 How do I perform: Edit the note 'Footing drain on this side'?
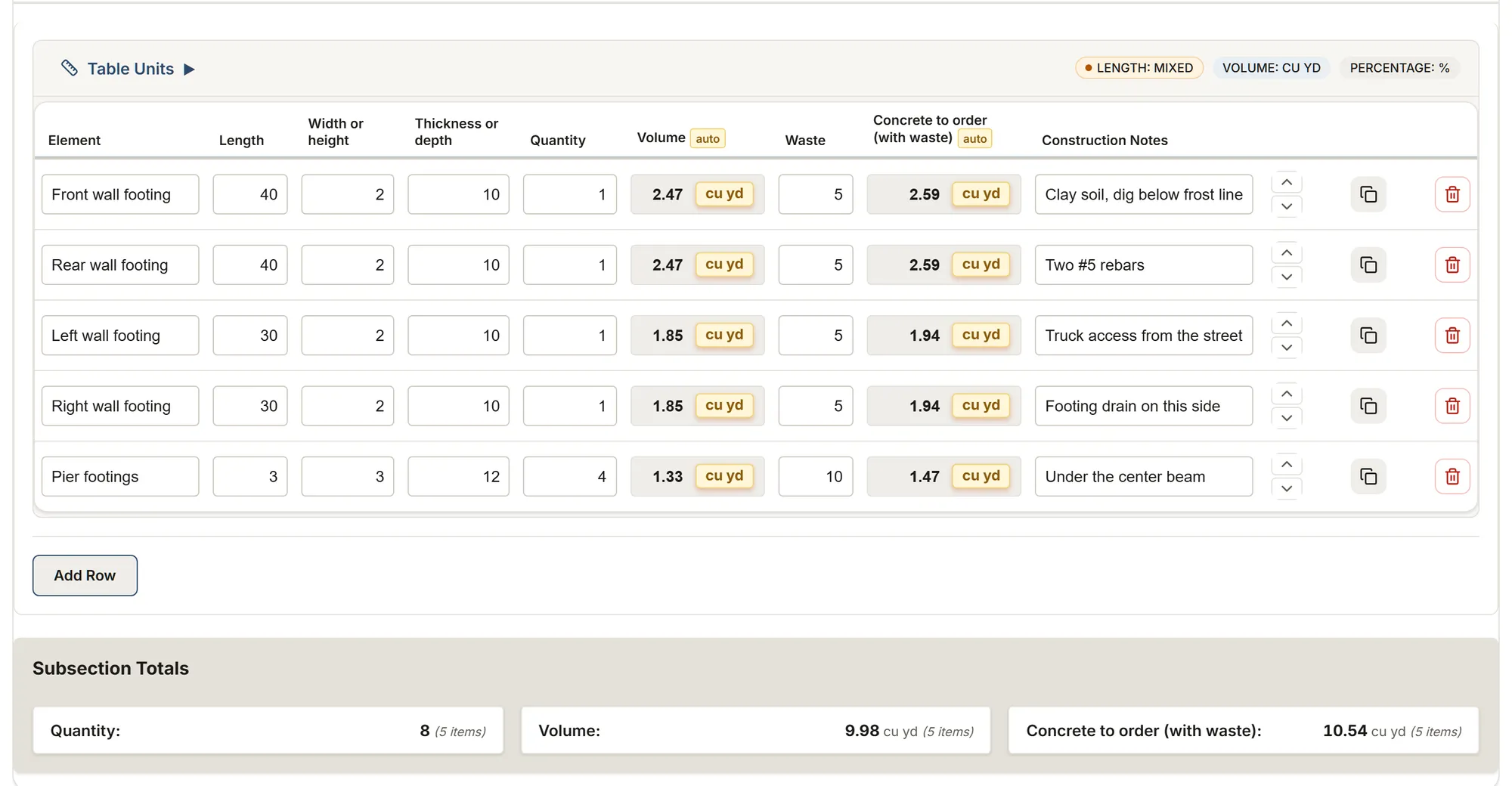coord(1144,406)
